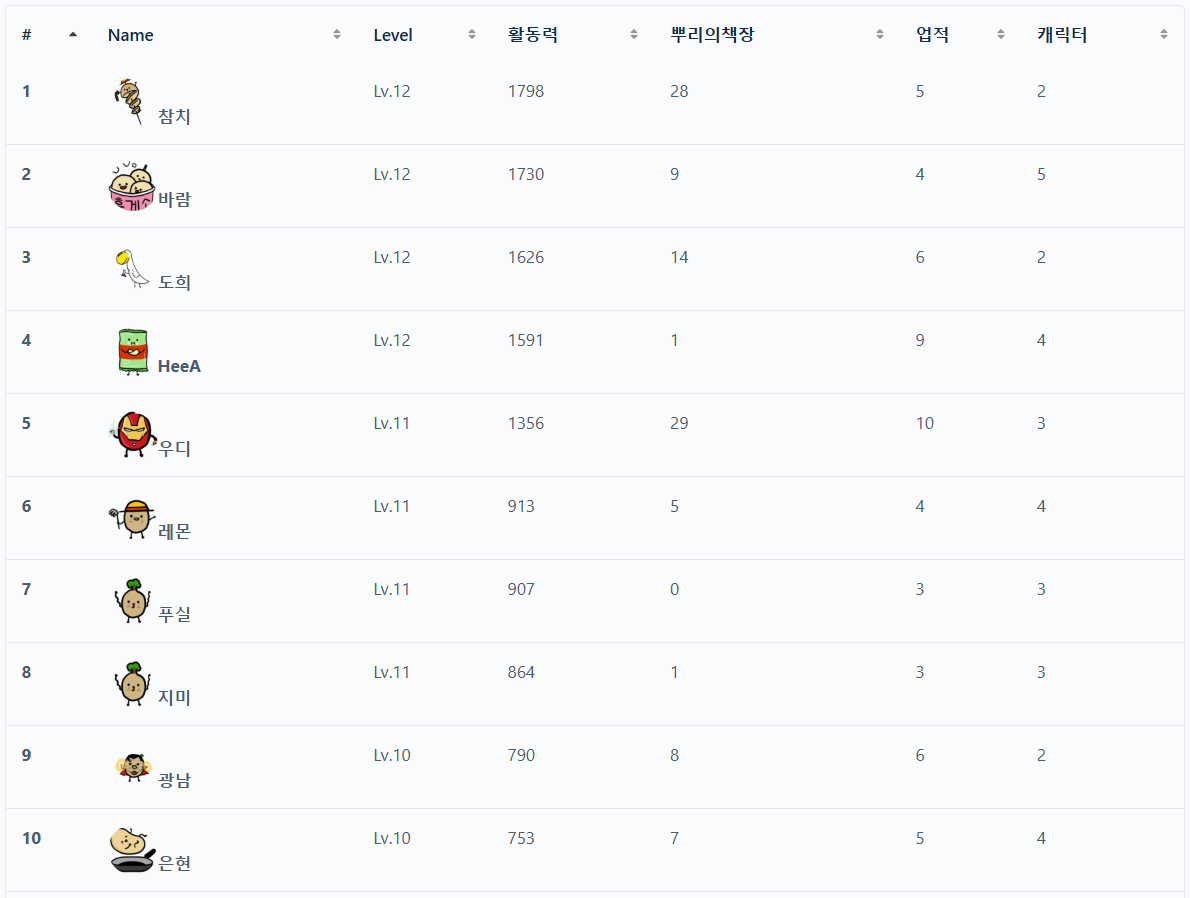This screenshot has height=898, width=1190.
Task: Open the 참치 player name
Action: pyautogui.click(x=174, y=117)
